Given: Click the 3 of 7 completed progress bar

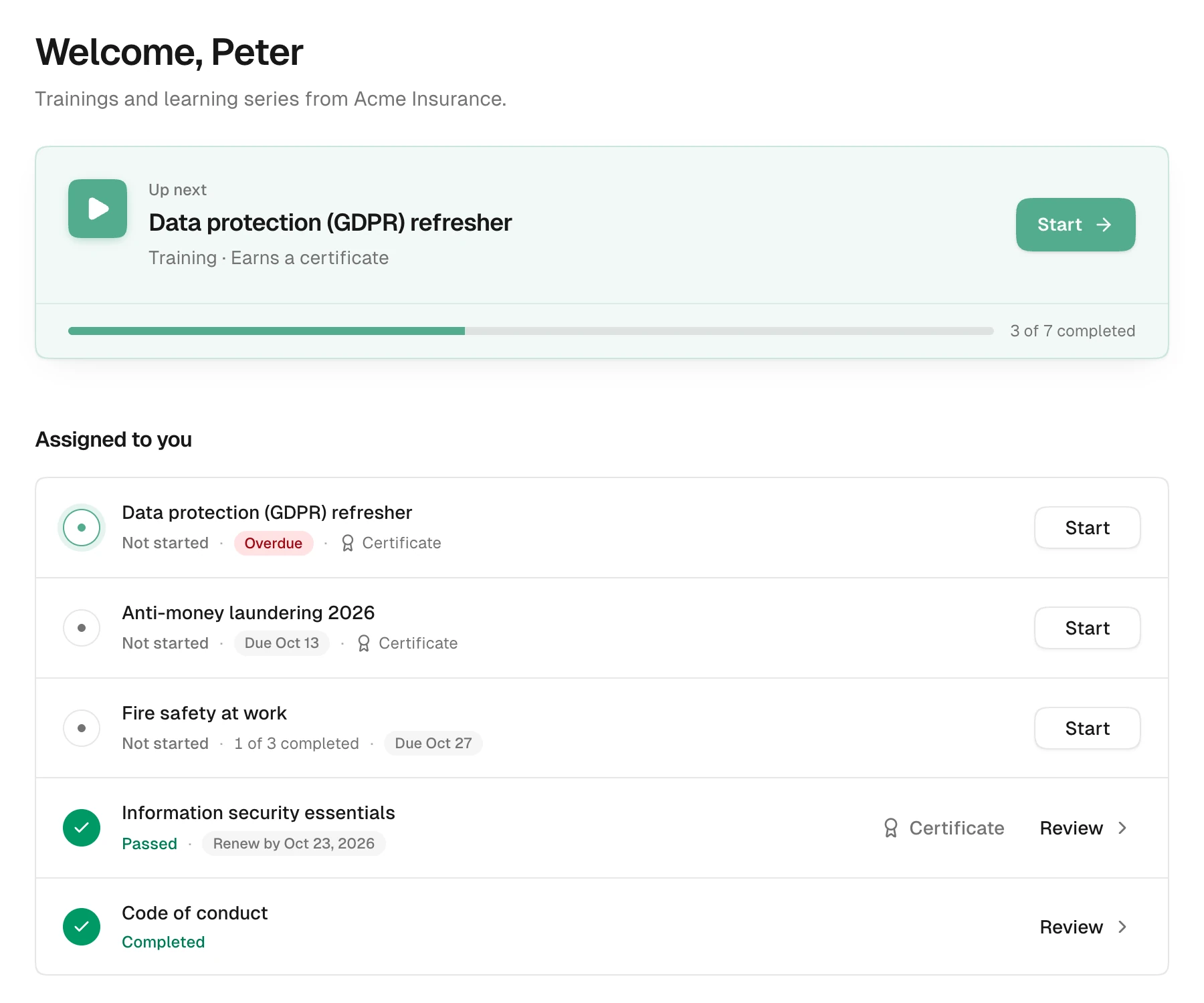Looking at the screenshot, I should 531,331.
